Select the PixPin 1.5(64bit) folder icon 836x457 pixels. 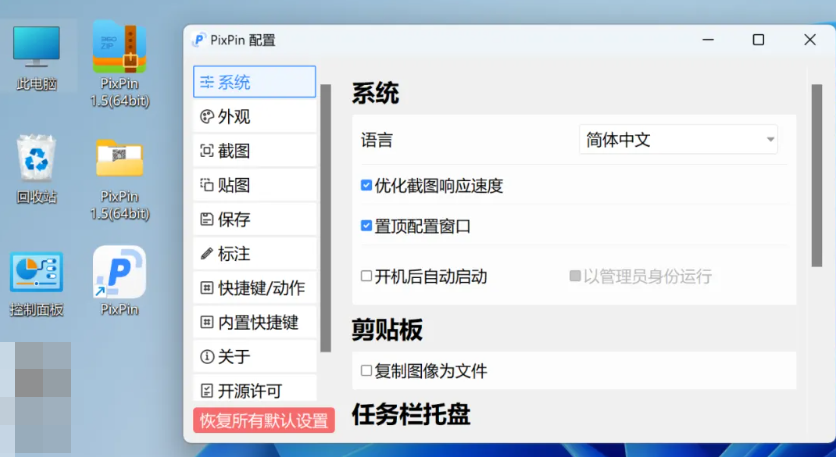[x=119, y=179]
